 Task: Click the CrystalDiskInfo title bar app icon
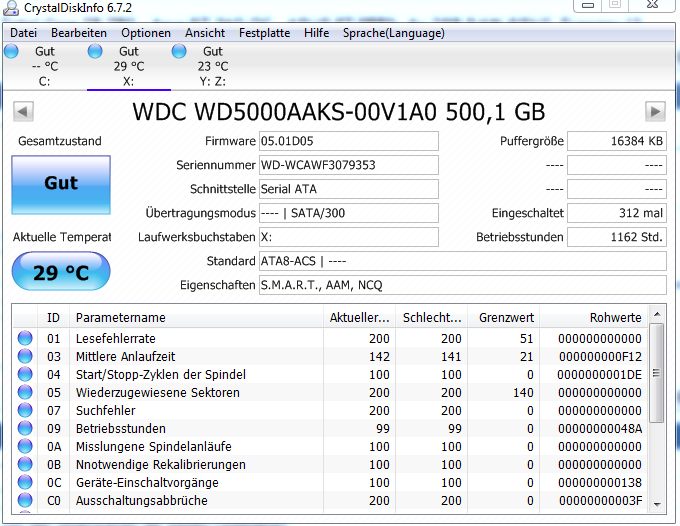click(11, 7)
